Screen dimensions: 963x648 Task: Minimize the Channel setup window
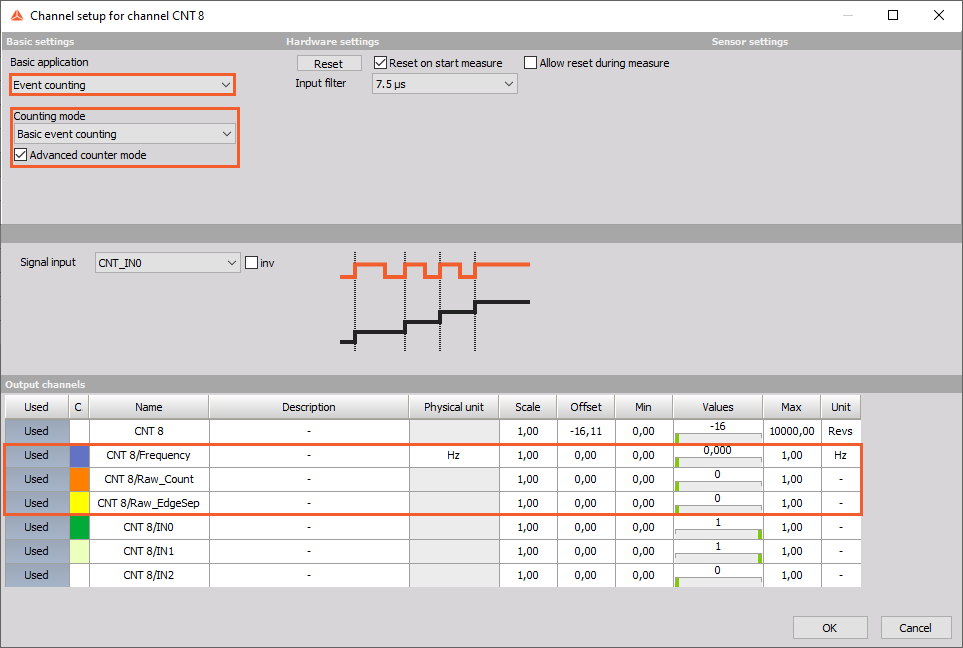[x=848, y=15]
